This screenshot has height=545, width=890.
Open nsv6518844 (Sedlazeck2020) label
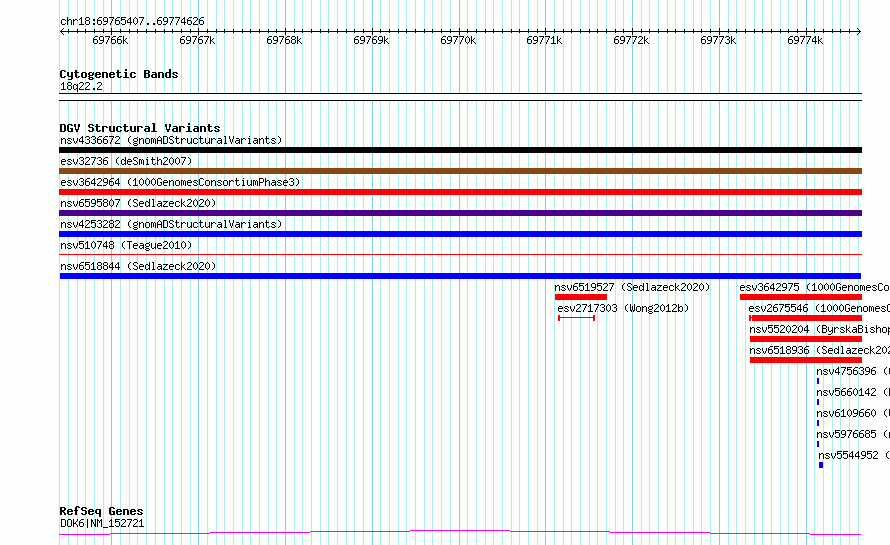click(x=138, y=266)
